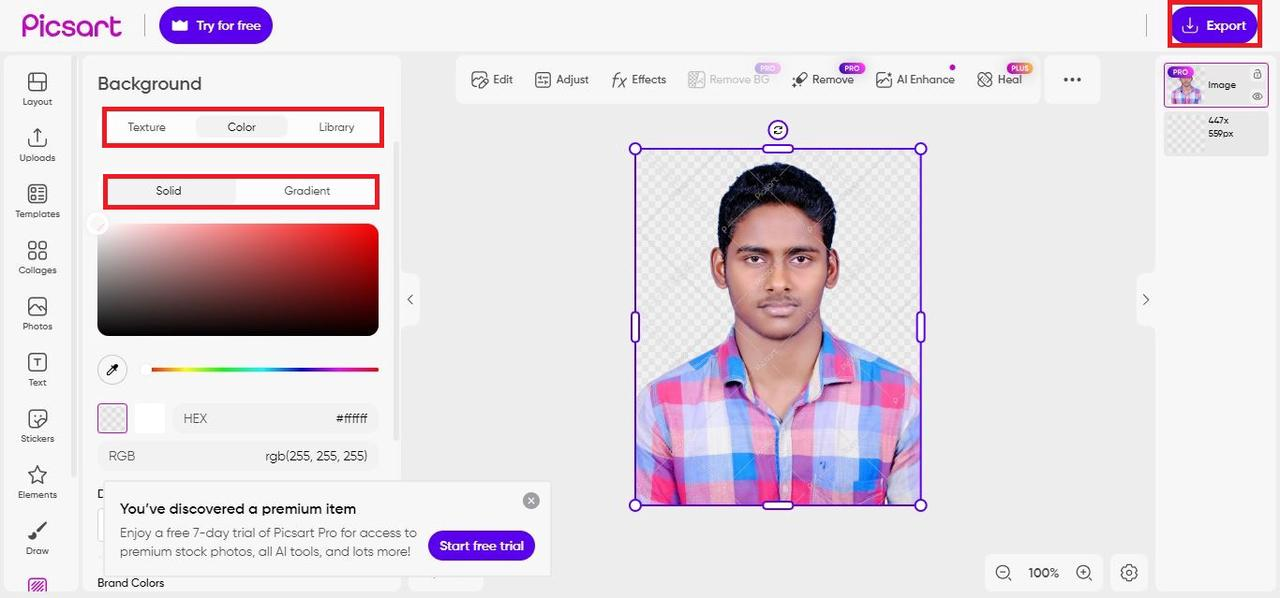Collapse the right layers panel
Screen dimensions: 1280x598
(x=1146, y=299)
